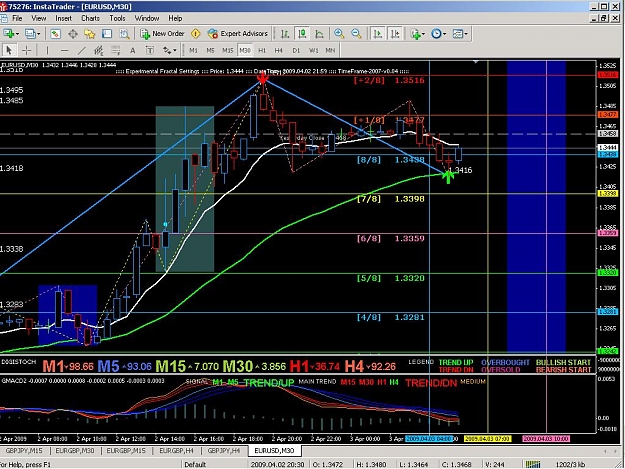Zoom out of the chart

point(356,34)
